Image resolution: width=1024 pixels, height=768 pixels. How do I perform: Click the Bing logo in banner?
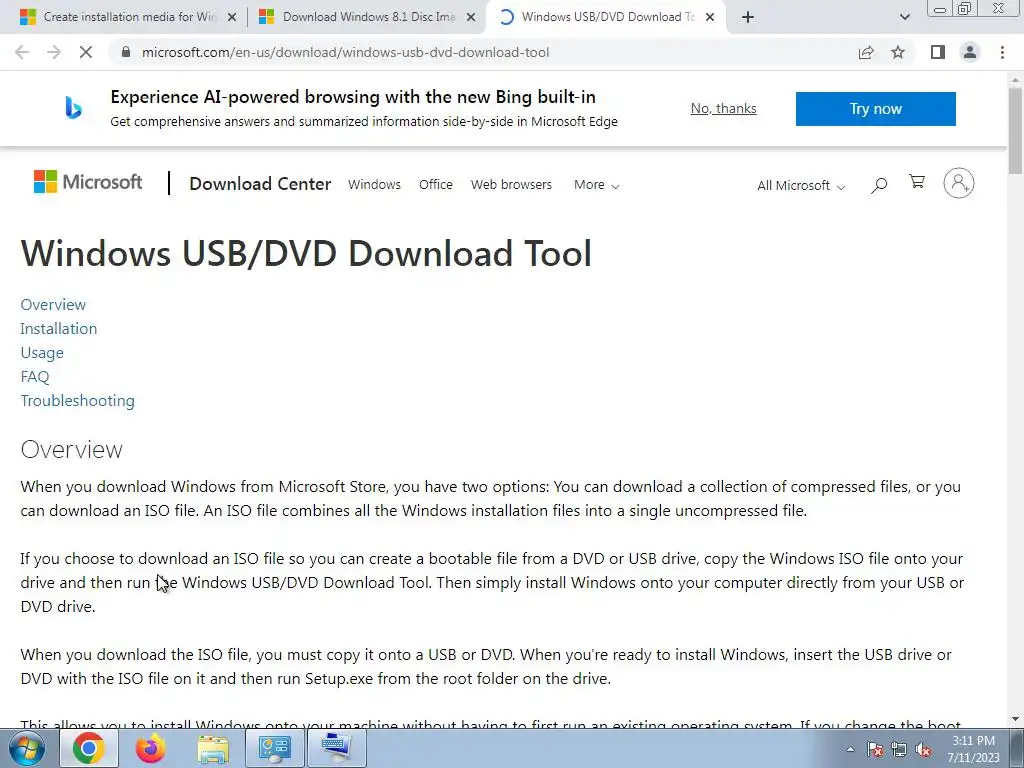tap(73, 108)
